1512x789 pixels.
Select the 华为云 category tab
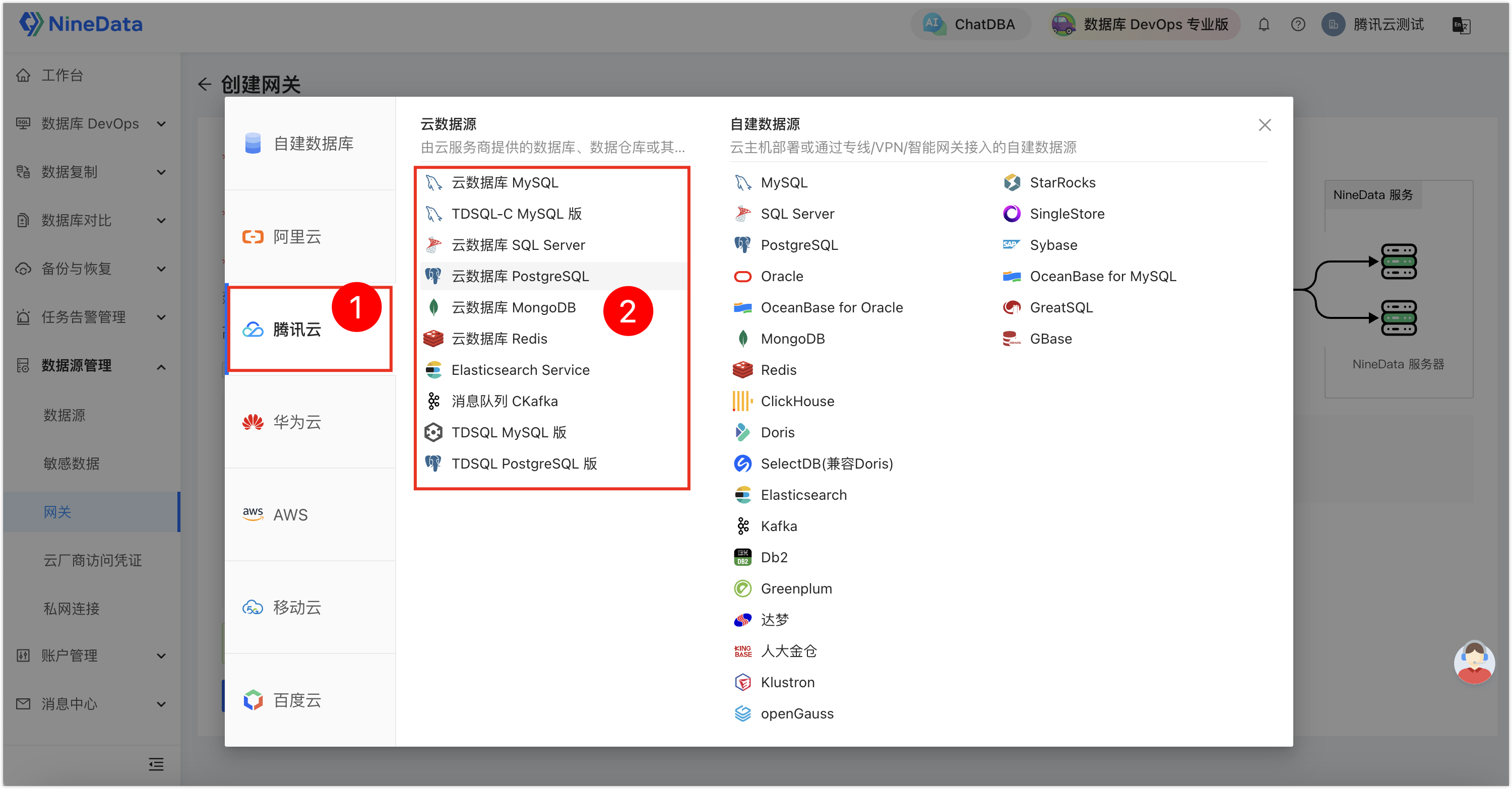coord(310,422)
